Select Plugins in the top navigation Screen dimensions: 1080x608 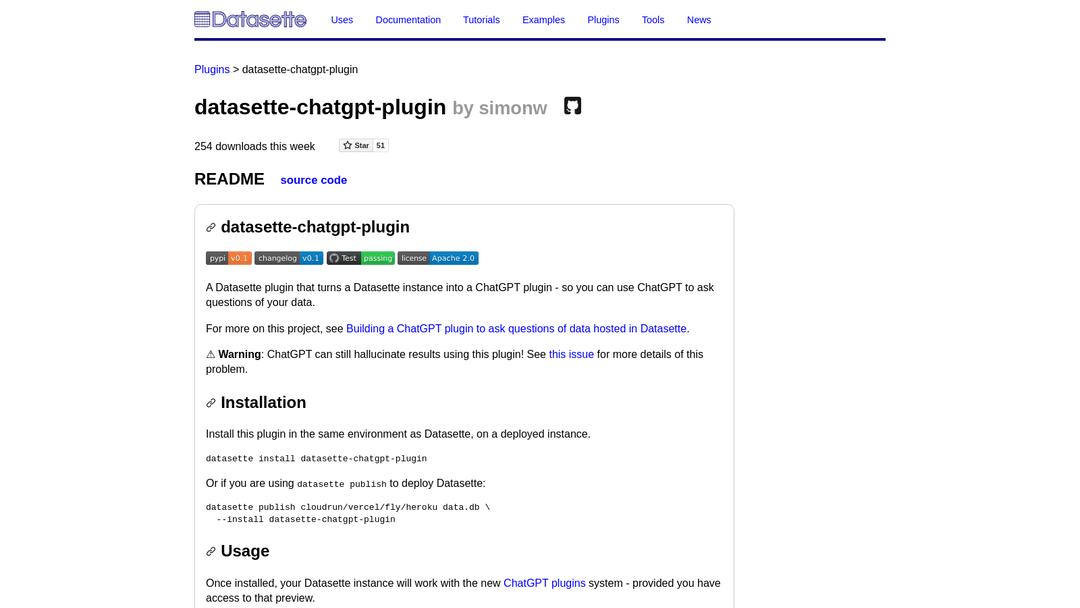click(x=603, y=20)
